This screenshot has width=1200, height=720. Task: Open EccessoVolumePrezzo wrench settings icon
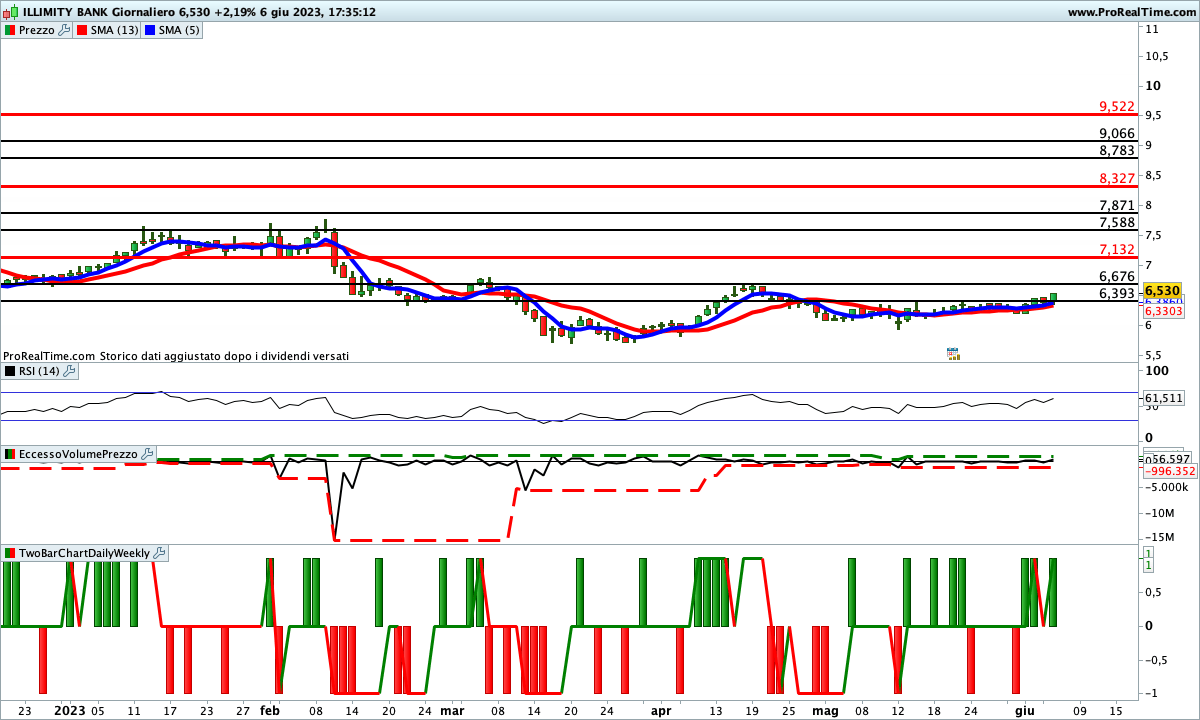tap(148, 454)
